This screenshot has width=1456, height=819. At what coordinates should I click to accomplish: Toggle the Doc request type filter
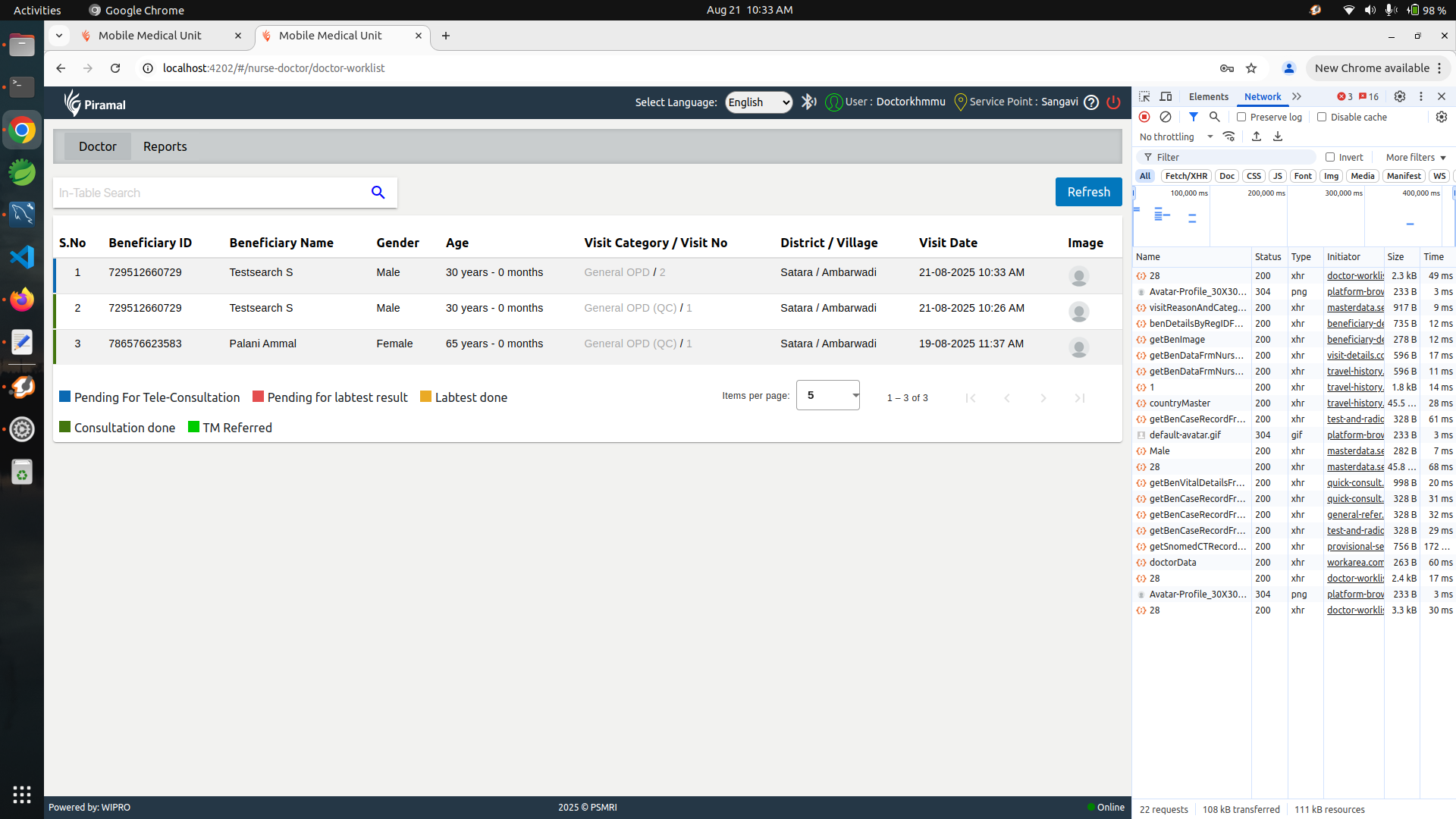coord(1227,176)
